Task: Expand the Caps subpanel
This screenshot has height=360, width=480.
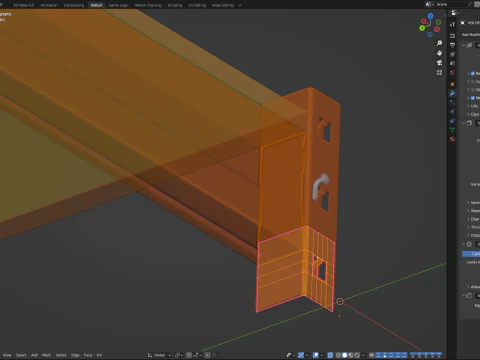Action: click(473, 114)
